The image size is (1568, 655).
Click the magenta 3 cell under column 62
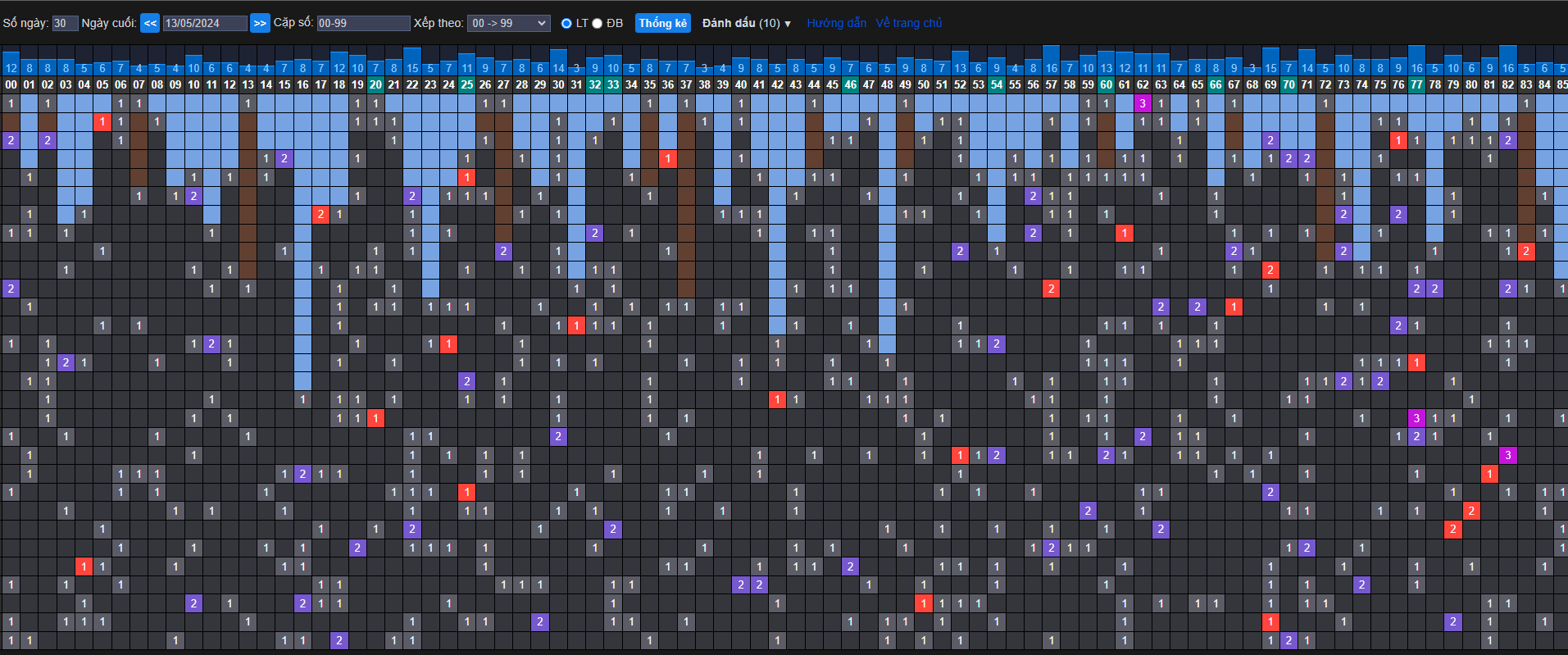pyautogui.click(x=1143, y=103)
